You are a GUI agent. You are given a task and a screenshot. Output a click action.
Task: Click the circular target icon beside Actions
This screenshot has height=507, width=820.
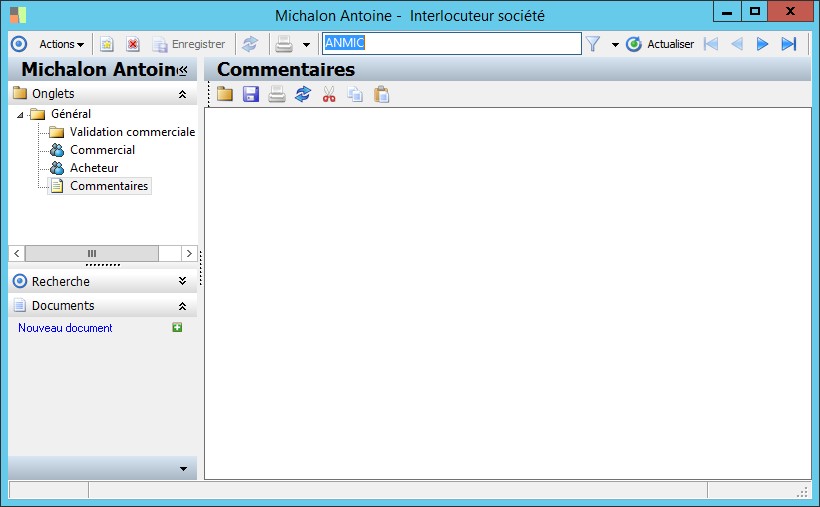pos(19,44)
